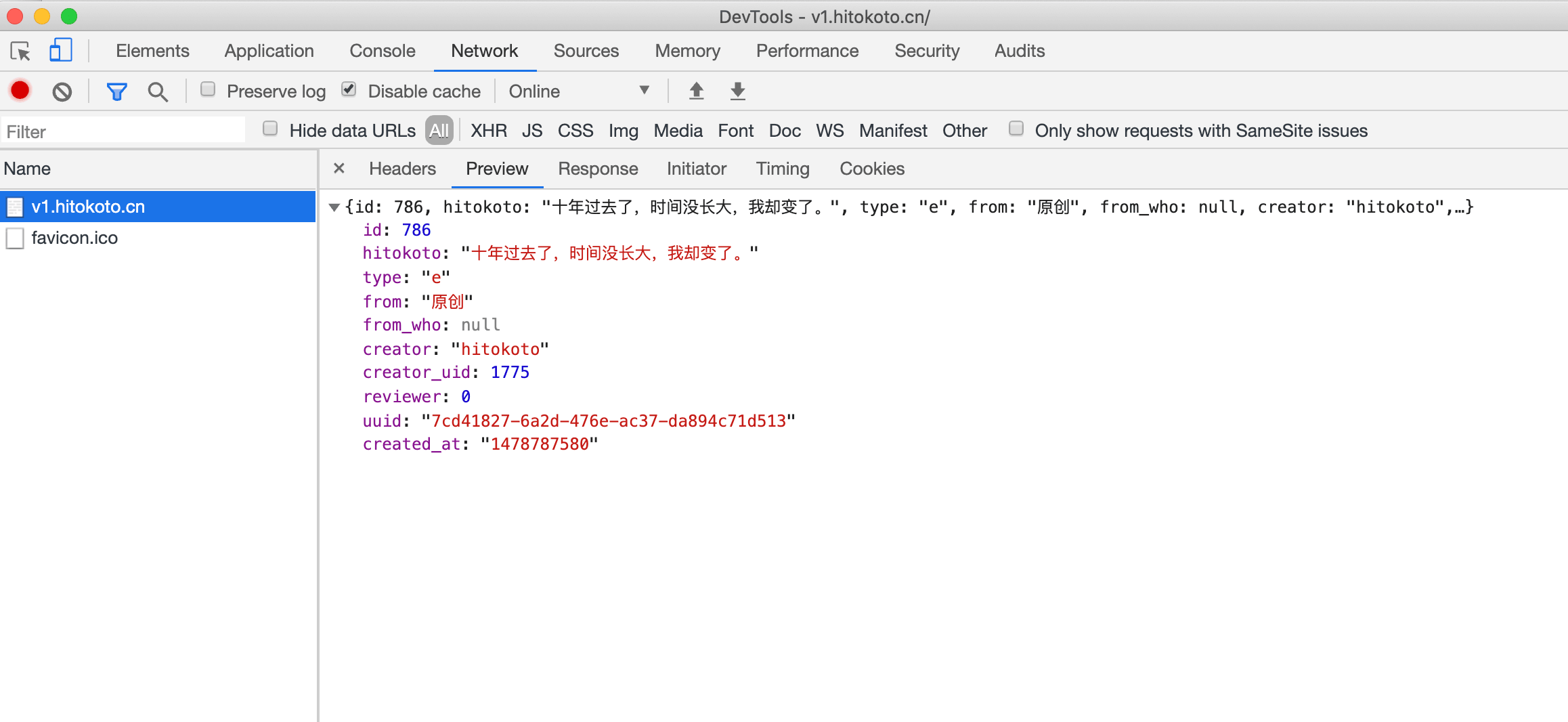Activate the inspect element picker icon
This screenshot has height=722, width=1568.
(x=20, y=51)
